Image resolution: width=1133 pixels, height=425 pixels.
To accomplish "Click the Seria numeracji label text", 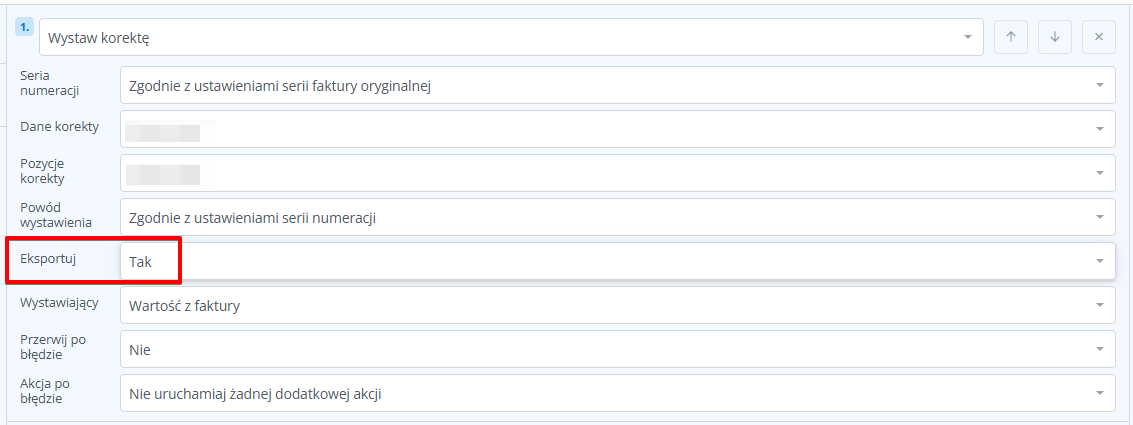I will pyautogui.click(x=49, y=83).
